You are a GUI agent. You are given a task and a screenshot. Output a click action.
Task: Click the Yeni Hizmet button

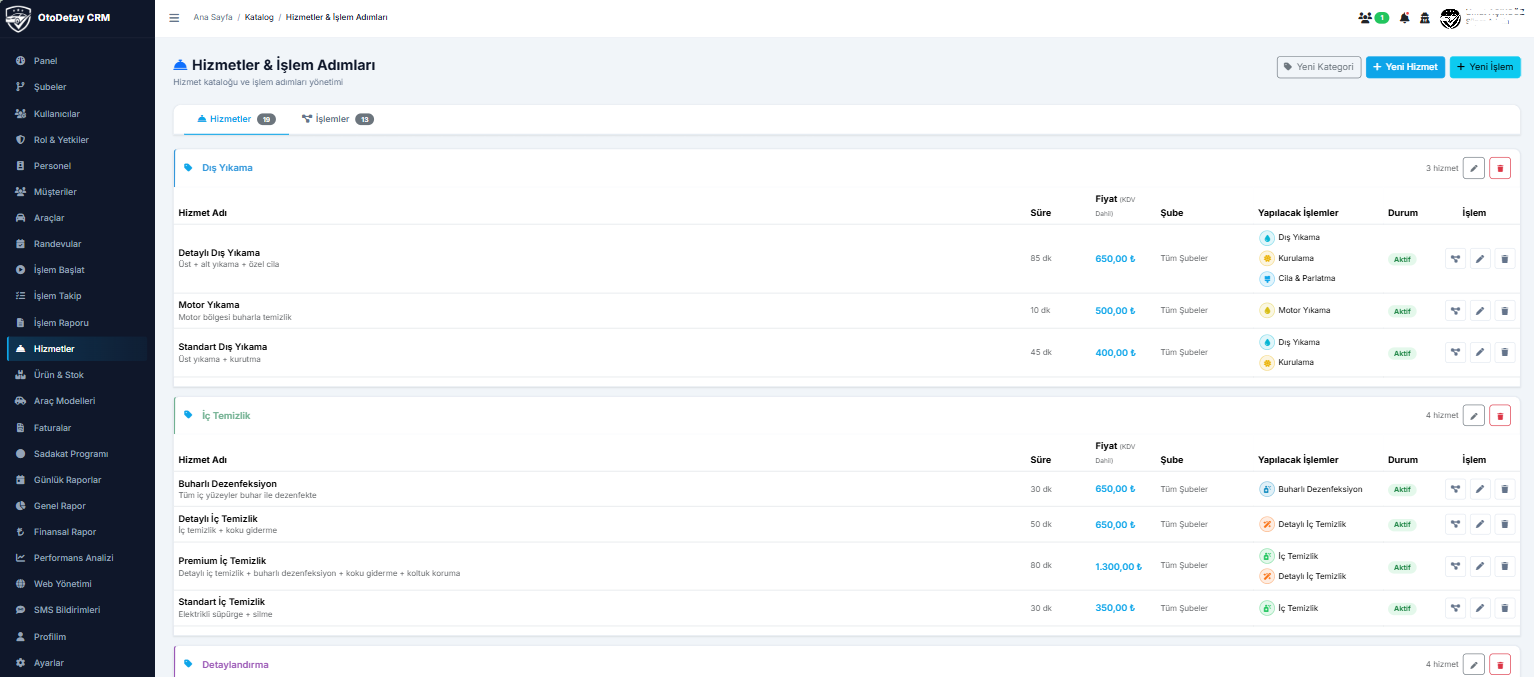(x=1405, y=67)
